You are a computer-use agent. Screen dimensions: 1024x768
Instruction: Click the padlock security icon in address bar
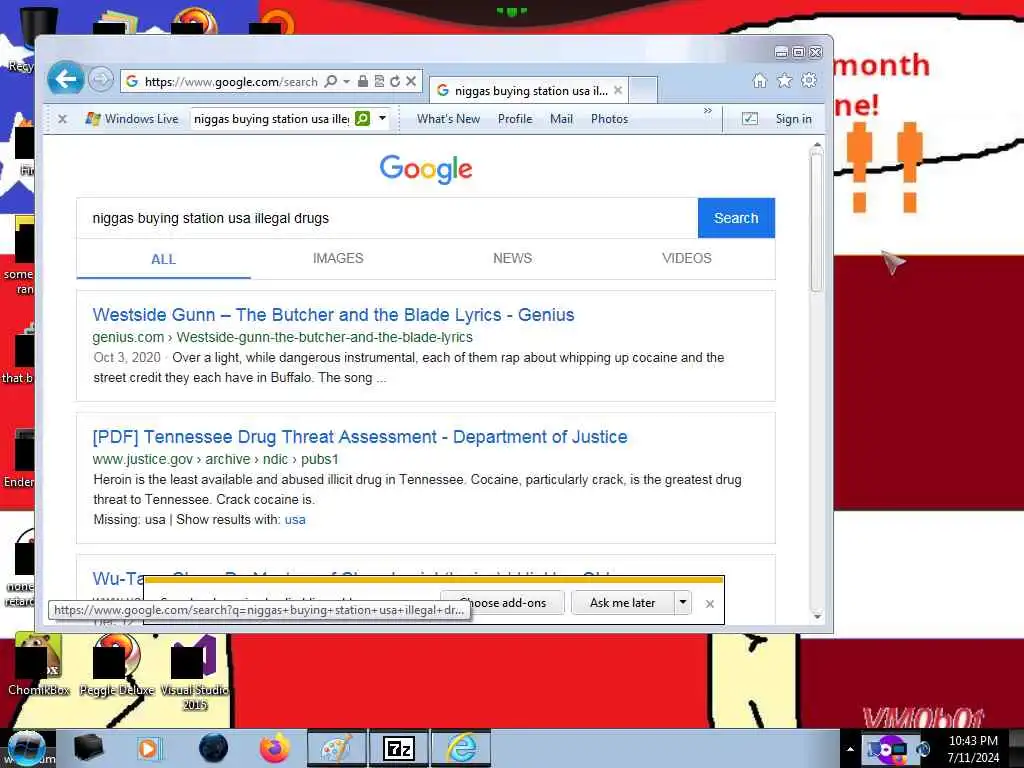click(x=363, y=81)
